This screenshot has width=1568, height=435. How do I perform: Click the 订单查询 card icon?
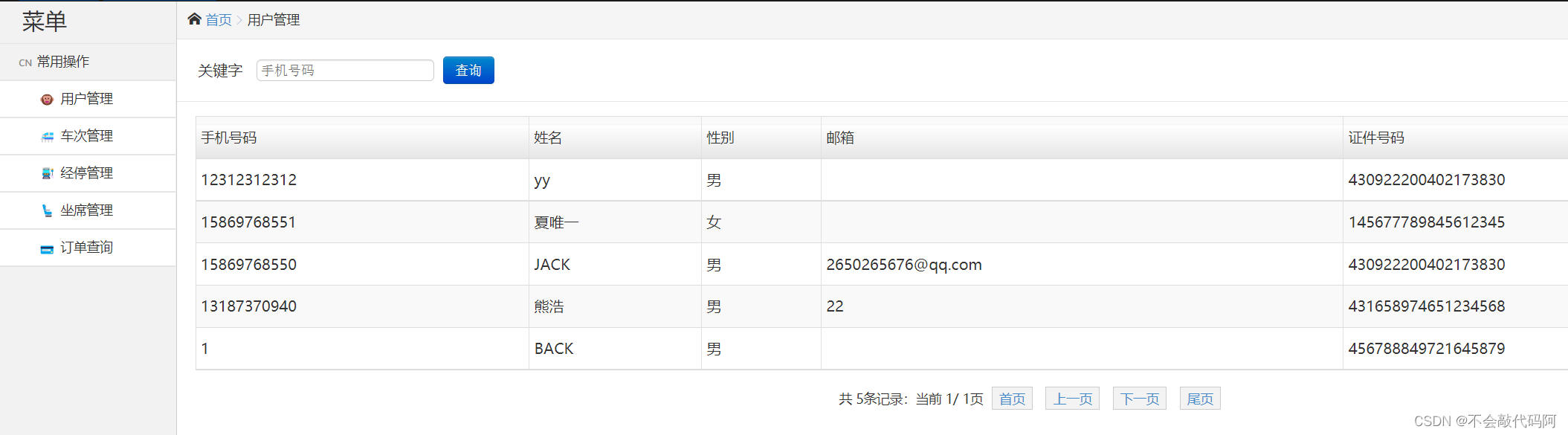tap(47, 249)
